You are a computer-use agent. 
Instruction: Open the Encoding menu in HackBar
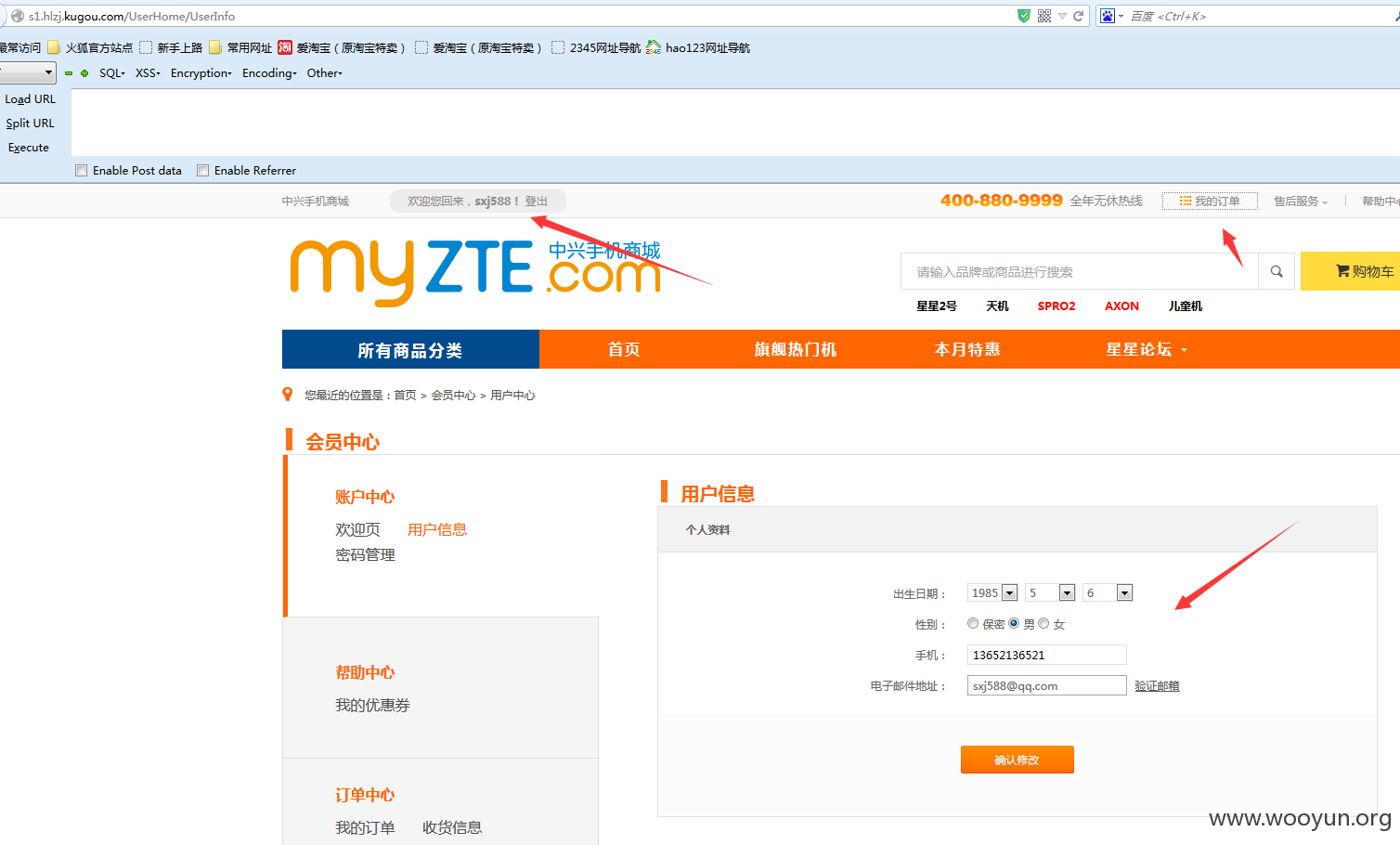(269, 73)
